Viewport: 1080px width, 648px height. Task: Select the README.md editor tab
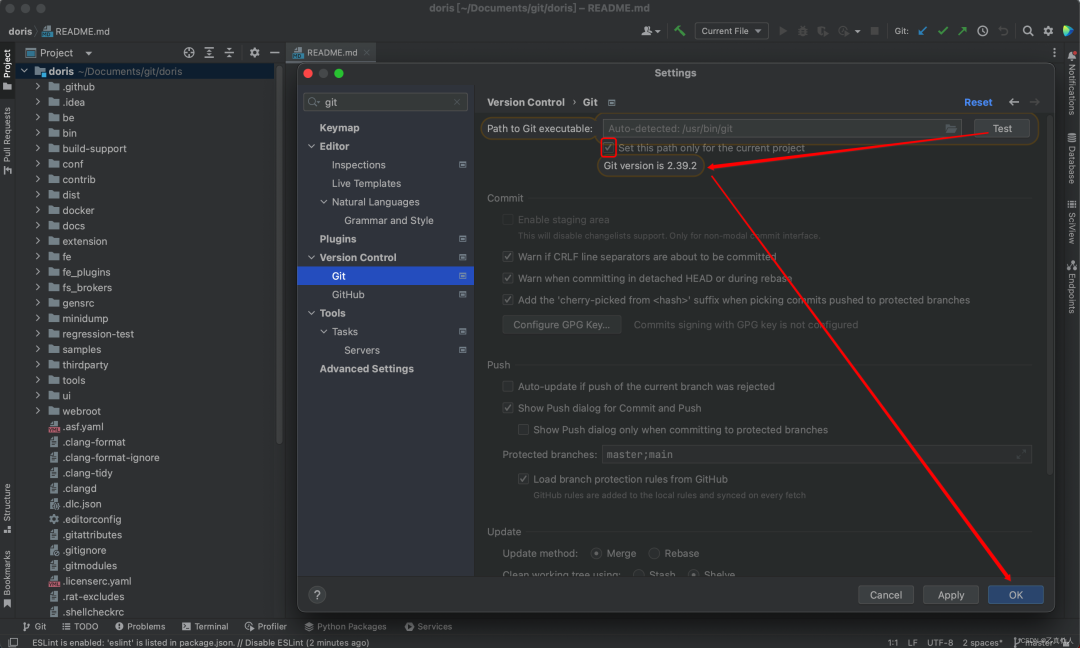click(331, 52)
